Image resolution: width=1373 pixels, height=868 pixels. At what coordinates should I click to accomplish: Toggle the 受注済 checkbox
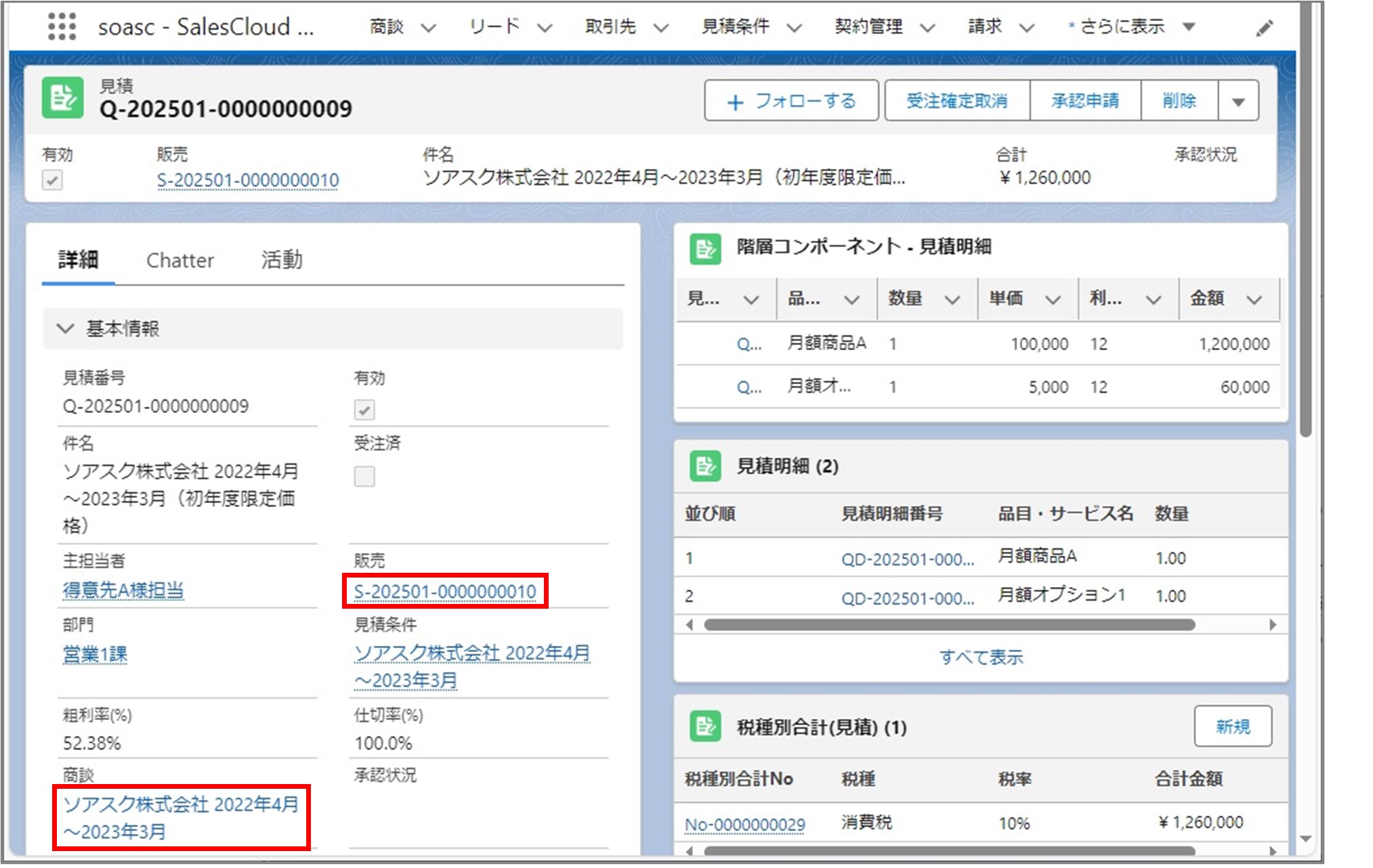coord(364,476)
